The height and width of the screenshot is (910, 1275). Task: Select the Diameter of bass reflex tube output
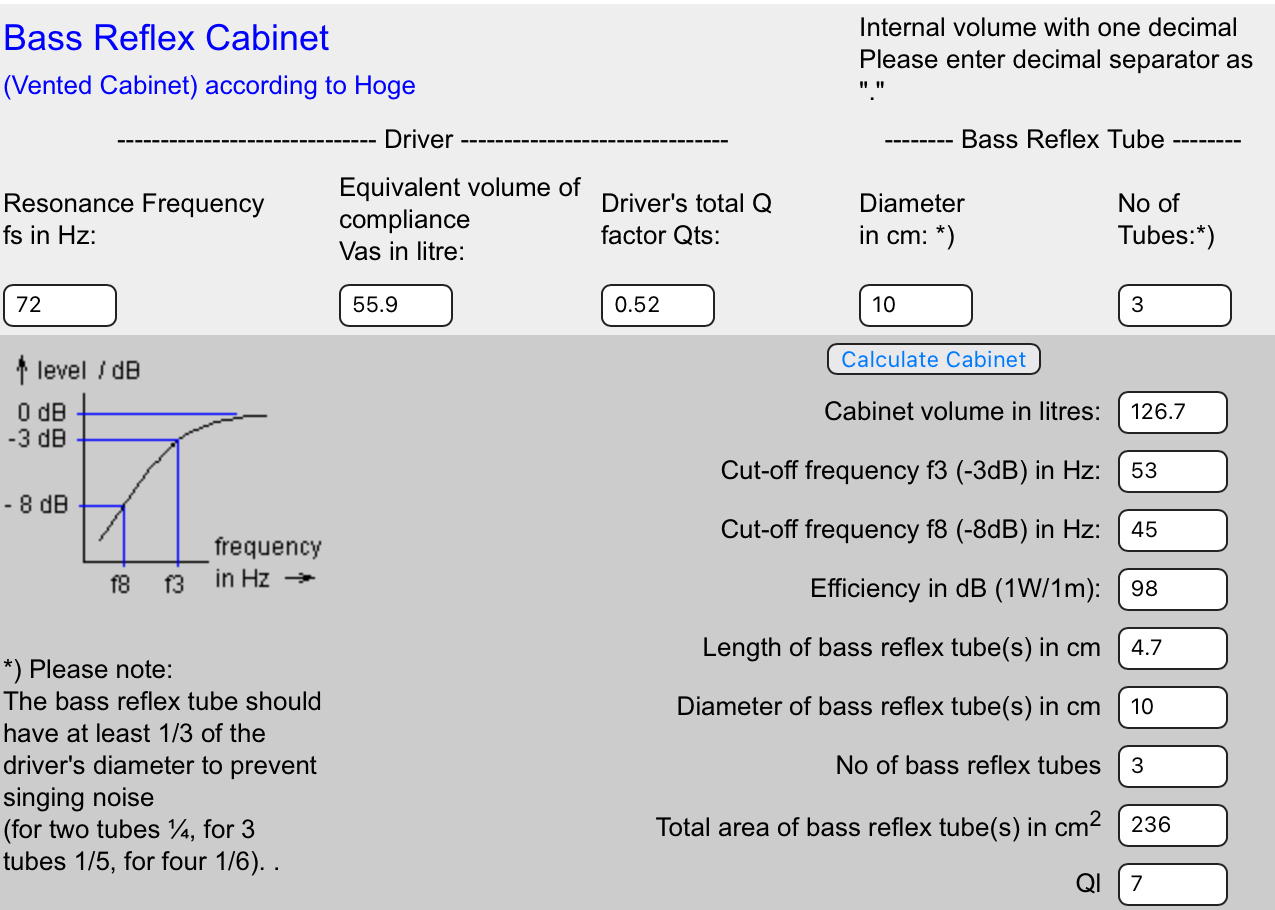(x=1172, y=707)
